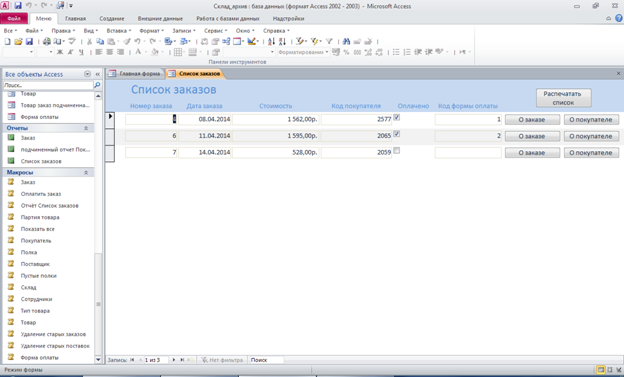Click the cost cell 528,00р.
The image size is (624, 377).
(x=275, y=152)
